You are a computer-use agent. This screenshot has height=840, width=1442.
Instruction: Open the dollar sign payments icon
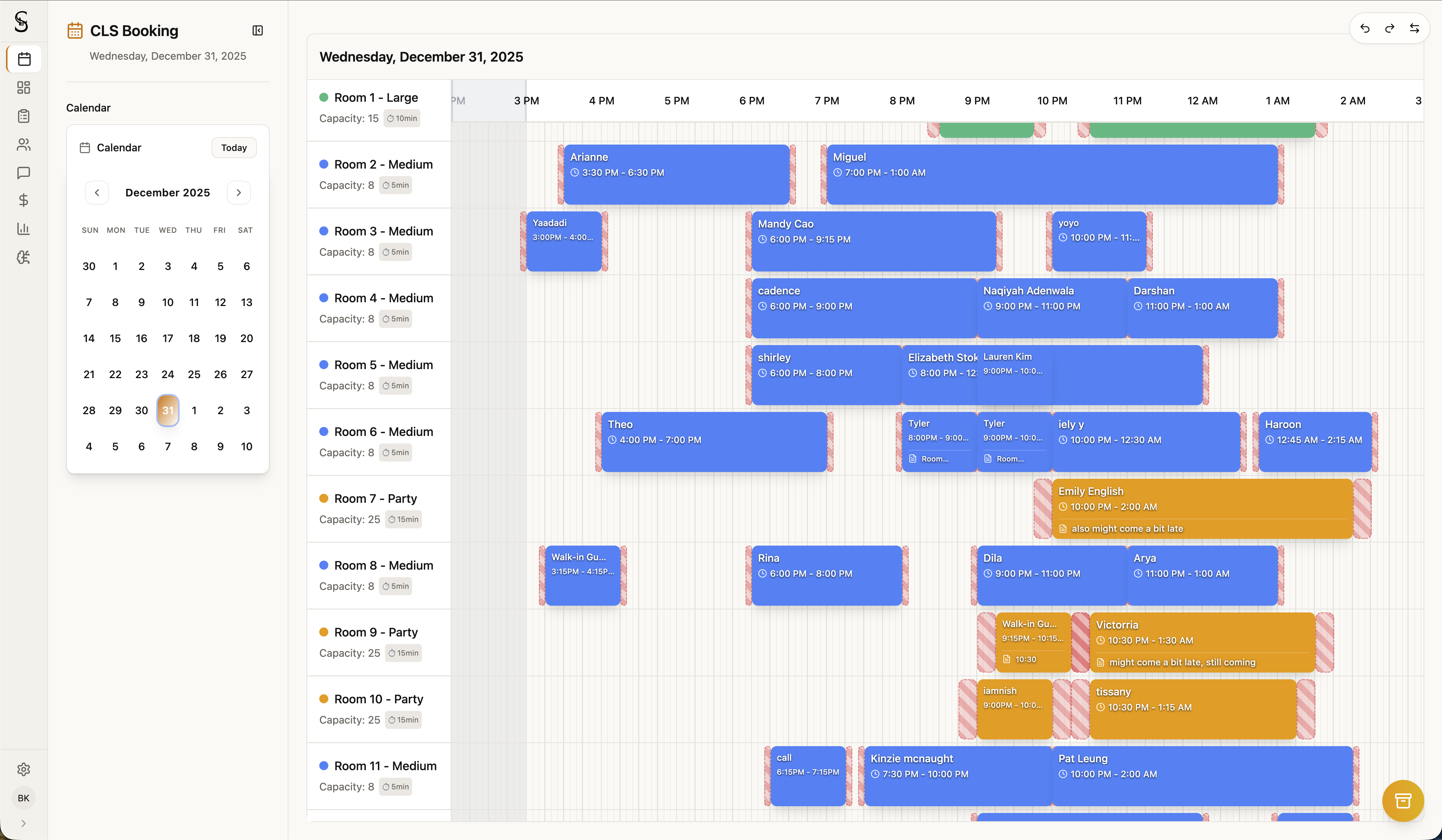click(x=23, y=200)
